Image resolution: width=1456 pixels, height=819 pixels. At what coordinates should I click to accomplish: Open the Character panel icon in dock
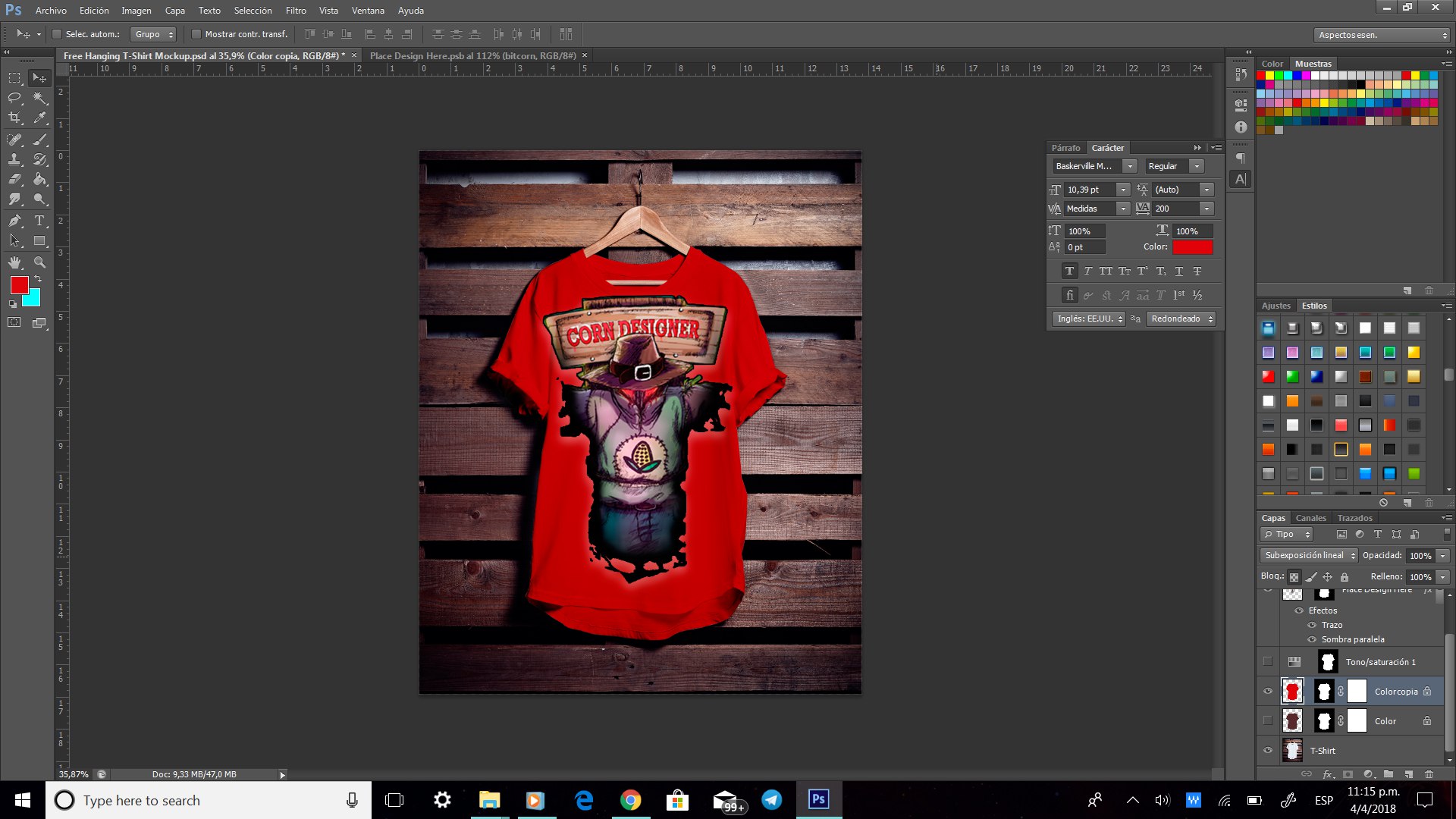(1241, 179)
